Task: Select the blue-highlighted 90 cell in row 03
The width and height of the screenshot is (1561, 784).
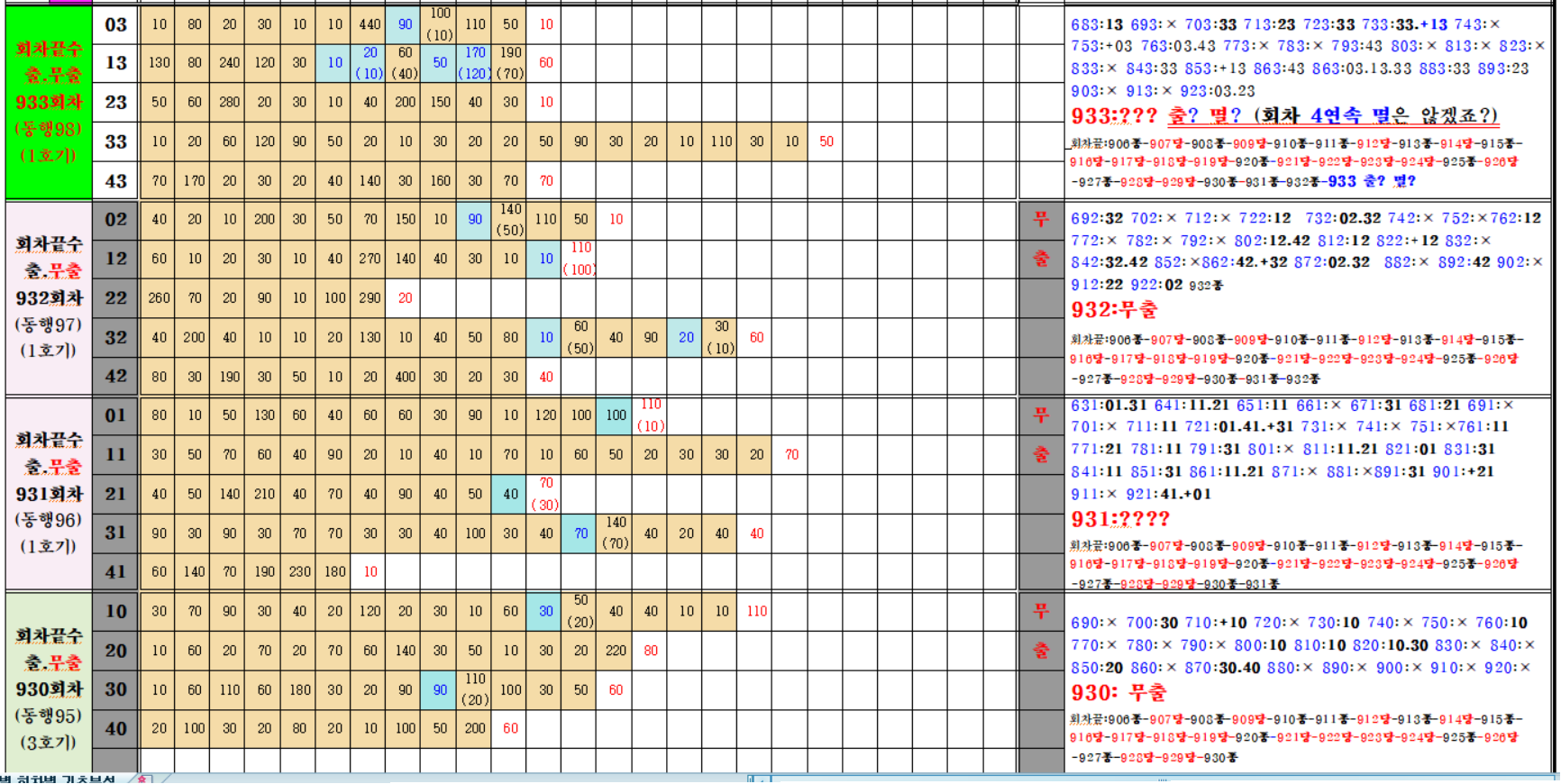Action: click(x=405, y=24)
